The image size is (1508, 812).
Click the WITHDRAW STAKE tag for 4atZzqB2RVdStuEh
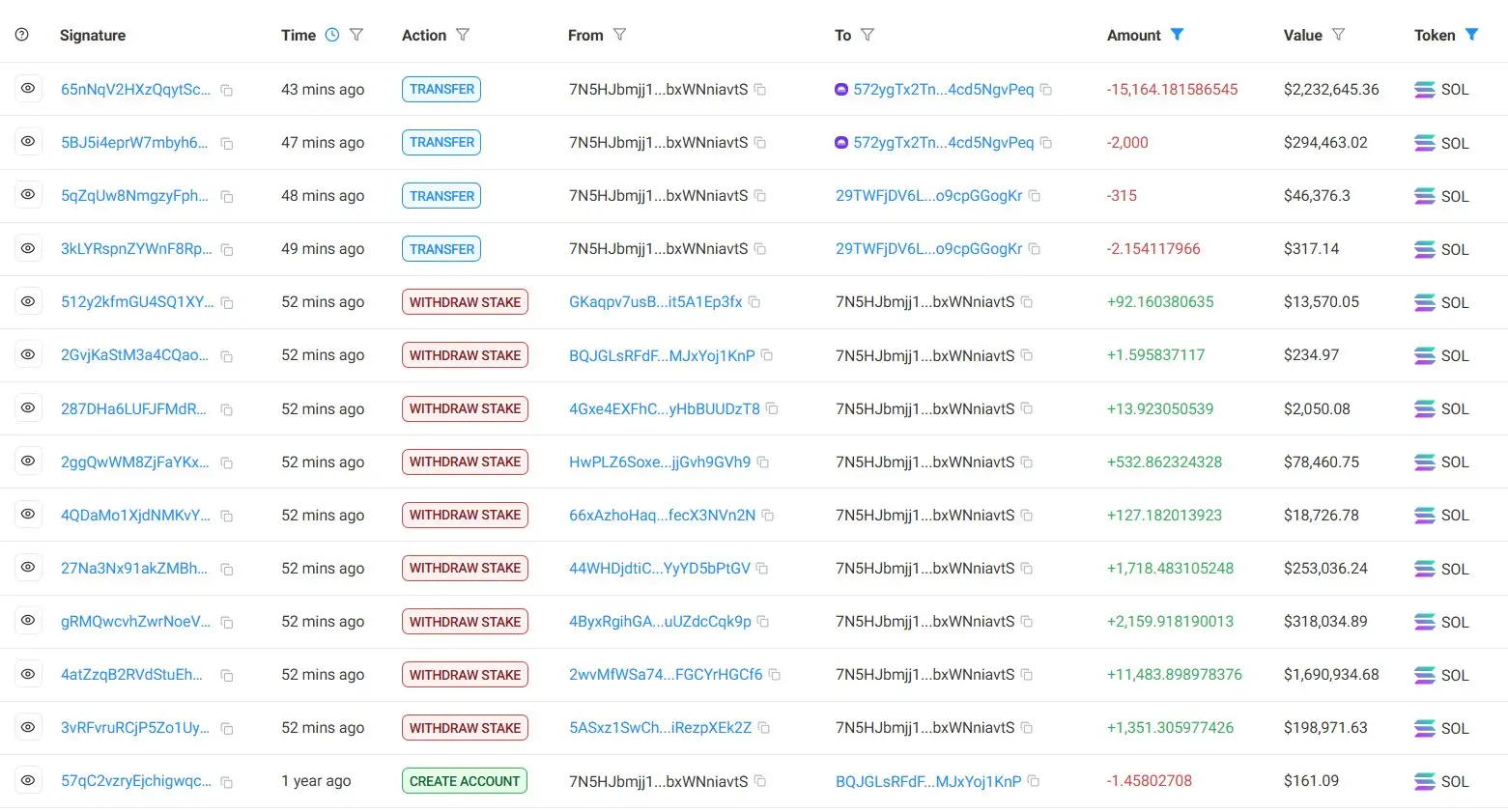pos(465,675)
